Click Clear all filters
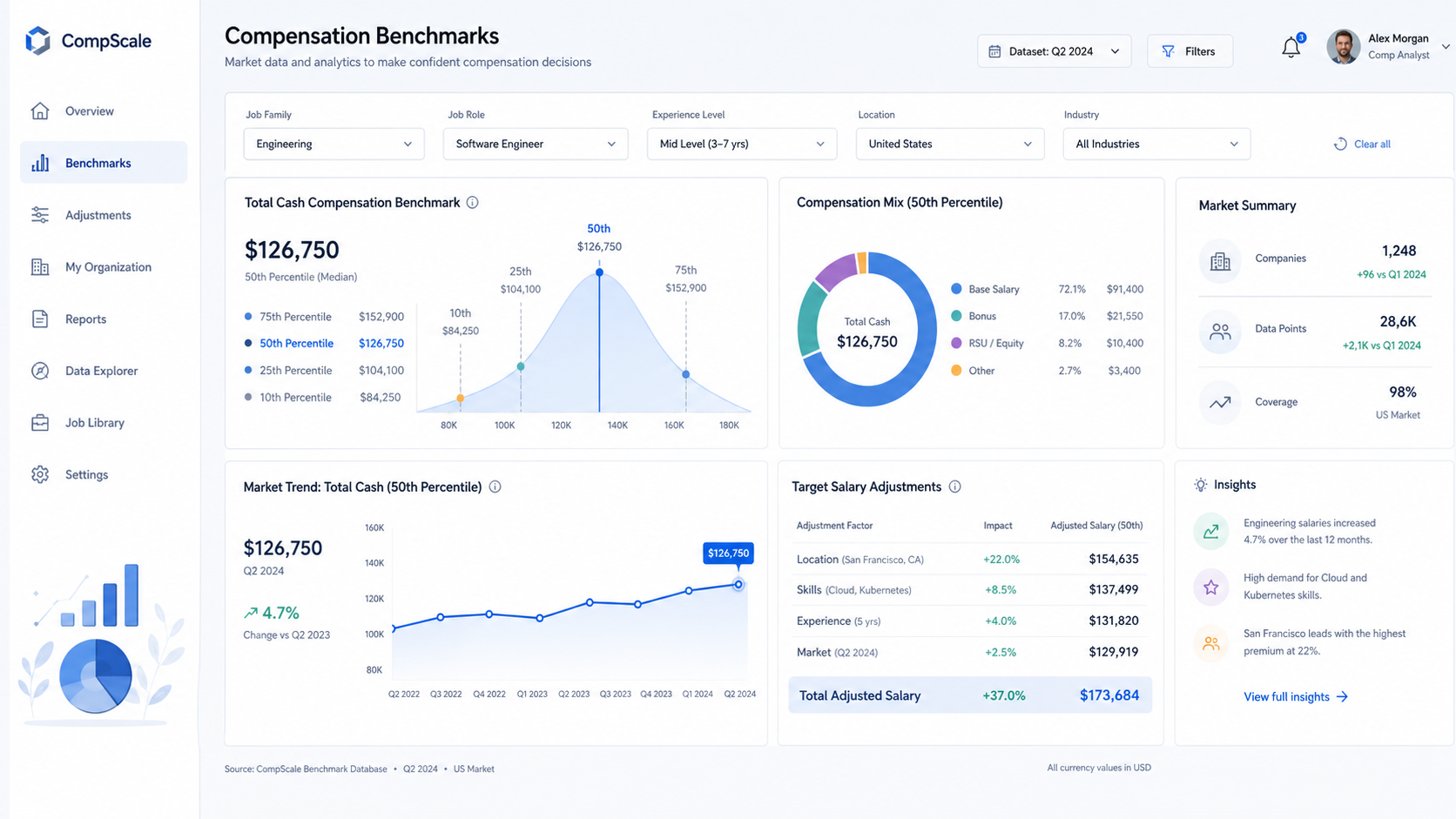This screenshot has width=1456, height=819. [1362, 144]
